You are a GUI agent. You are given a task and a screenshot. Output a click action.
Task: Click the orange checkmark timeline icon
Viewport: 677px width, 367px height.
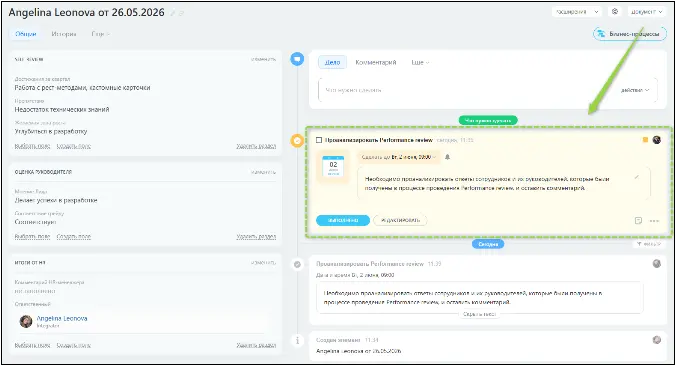297,140
